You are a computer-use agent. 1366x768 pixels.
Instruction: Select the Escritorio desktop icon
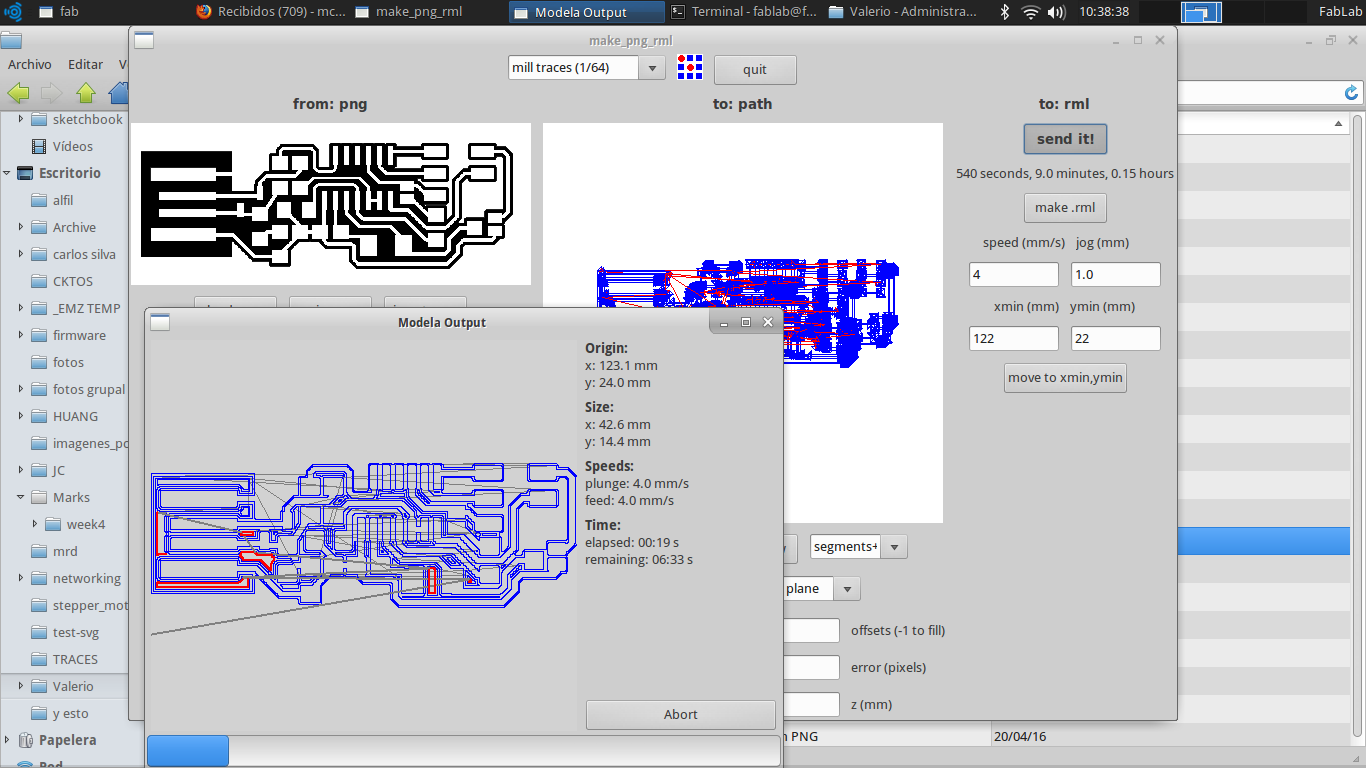(25, 173)
